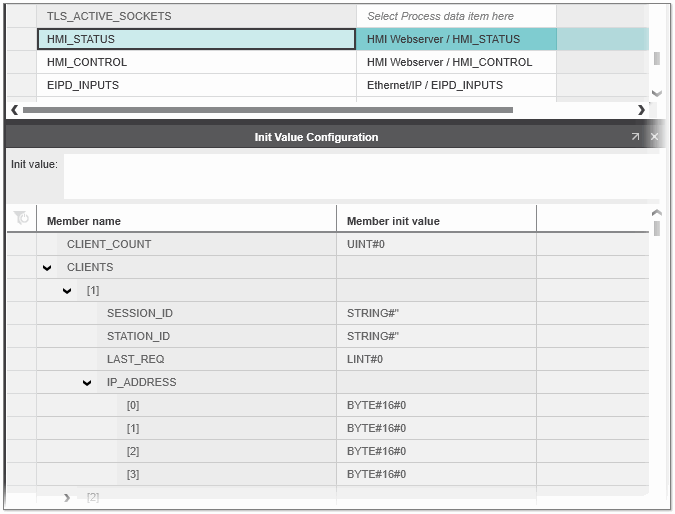The height and width of the screenshot is (514, 675).
Task: Click the Member init value column header
Action: click(436, 221)
